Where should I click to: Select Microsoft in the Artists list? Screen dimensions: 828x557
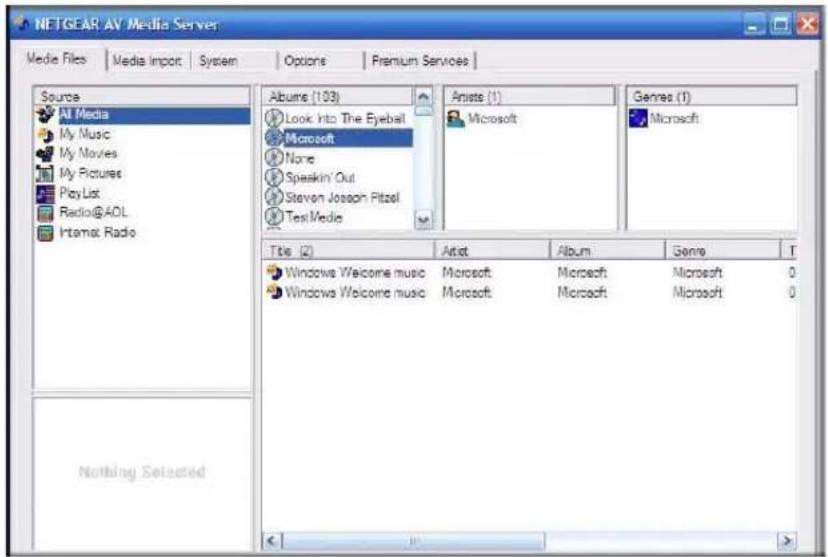pyautogui.click(x=492, y=118)
